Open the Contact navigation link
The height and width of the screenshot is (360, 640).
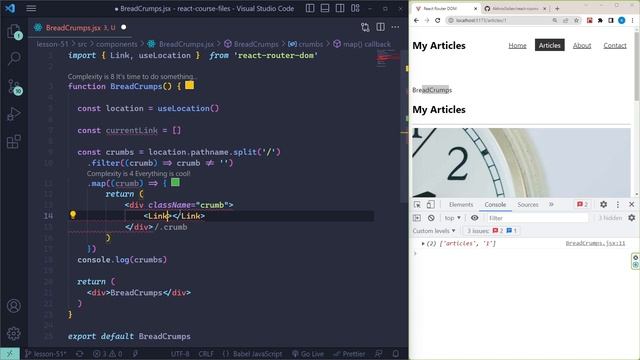pos(615,45)
